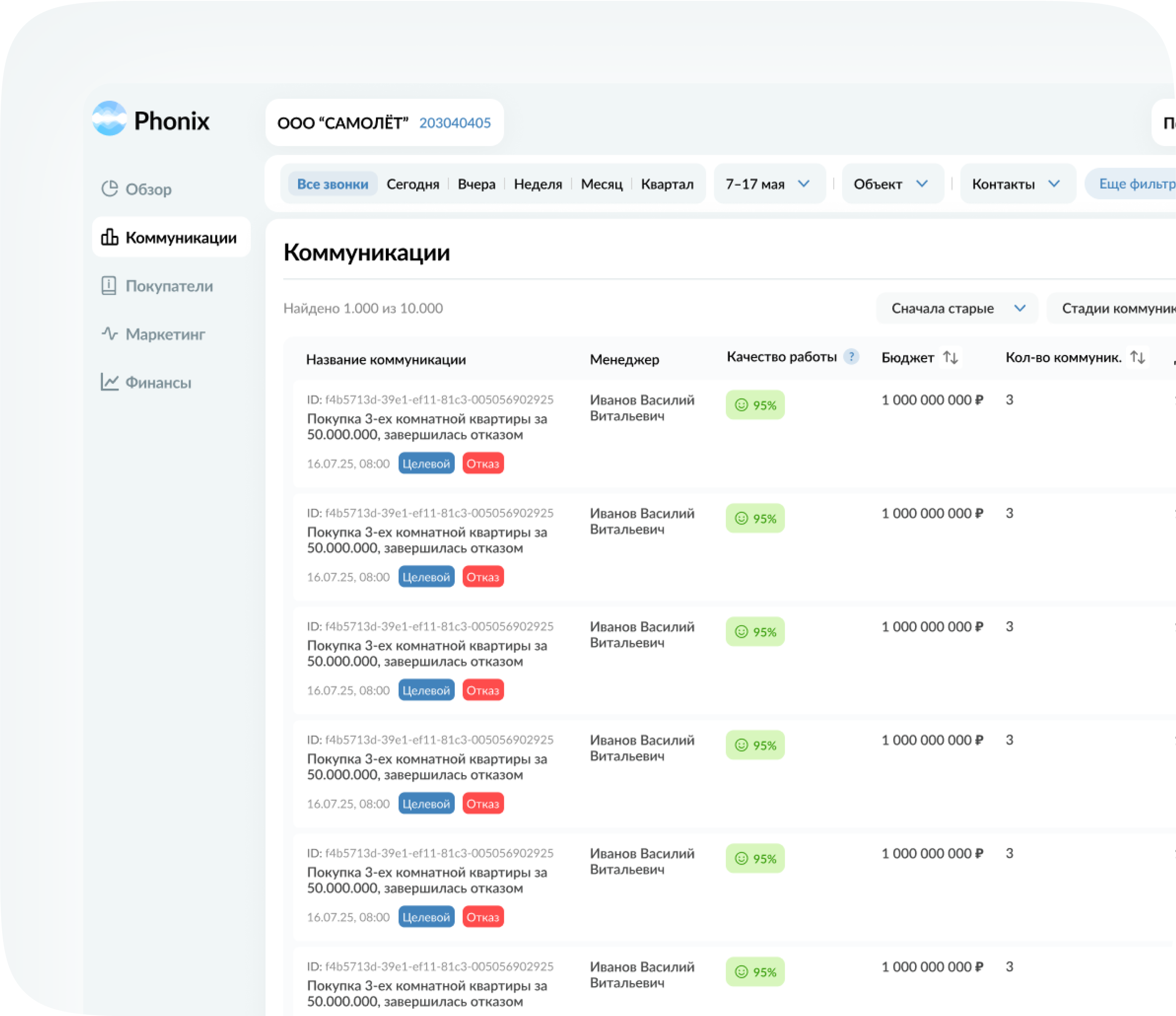Switch to the Неделя period tab
Viewport: 1176px width, 1016px height.
pos(538,184)
